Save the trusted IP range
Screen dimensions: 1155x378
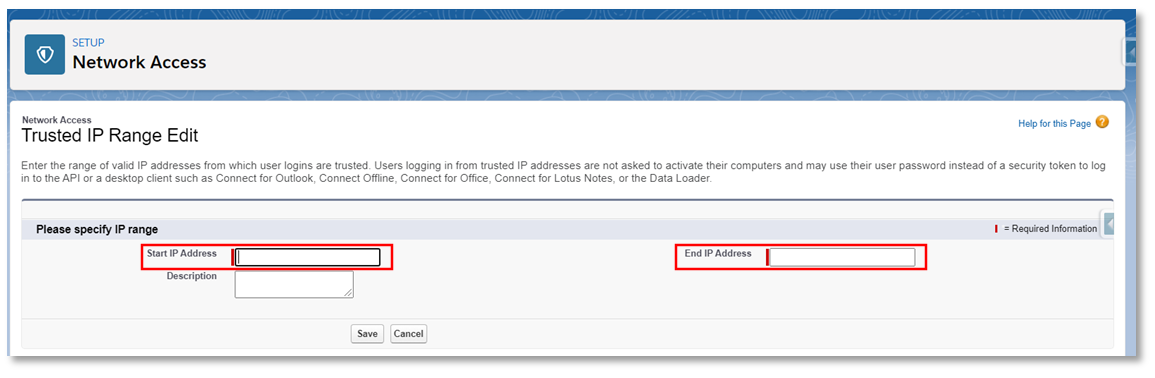[367, 334]
